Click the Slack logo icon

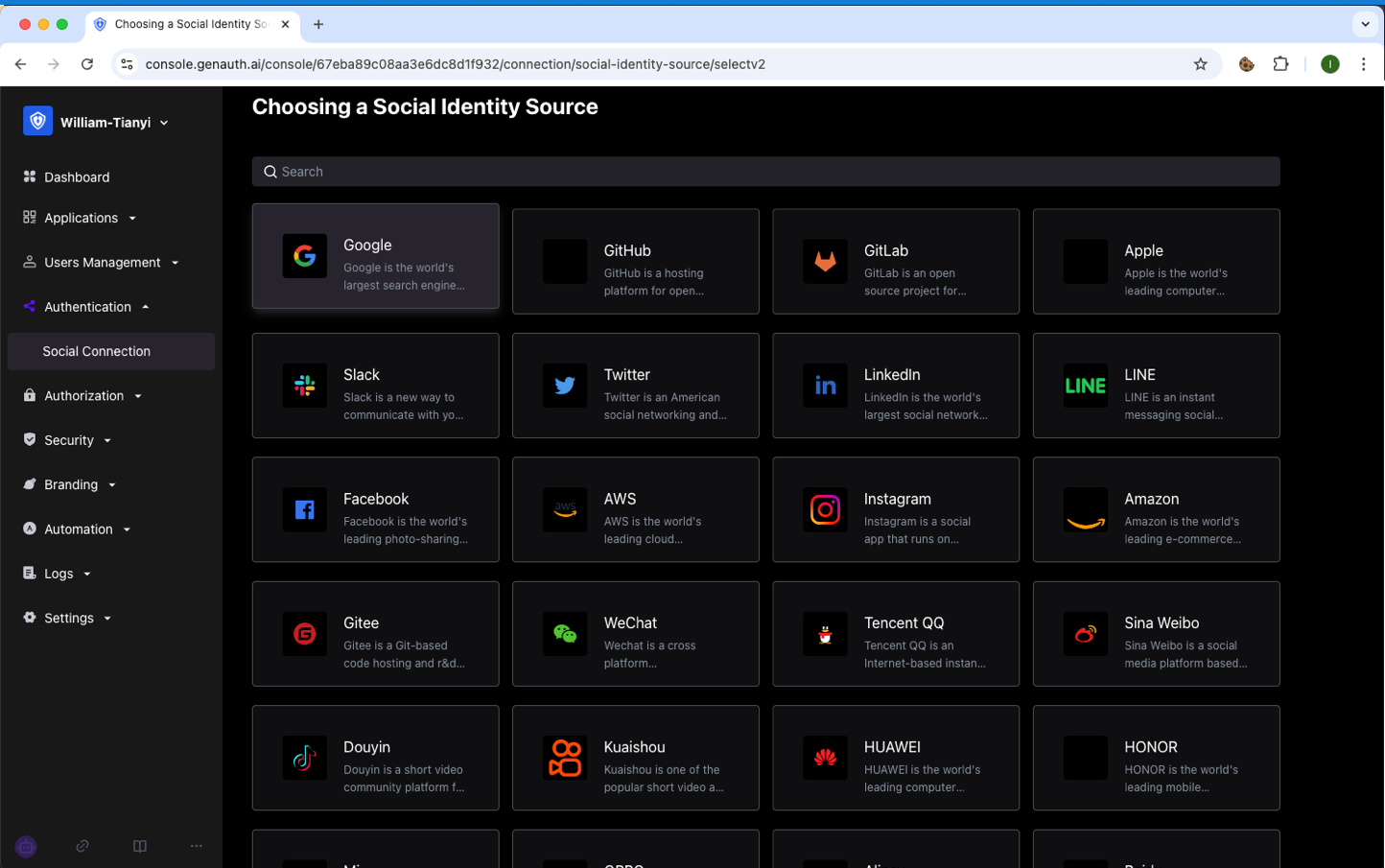tap(305, 386)
